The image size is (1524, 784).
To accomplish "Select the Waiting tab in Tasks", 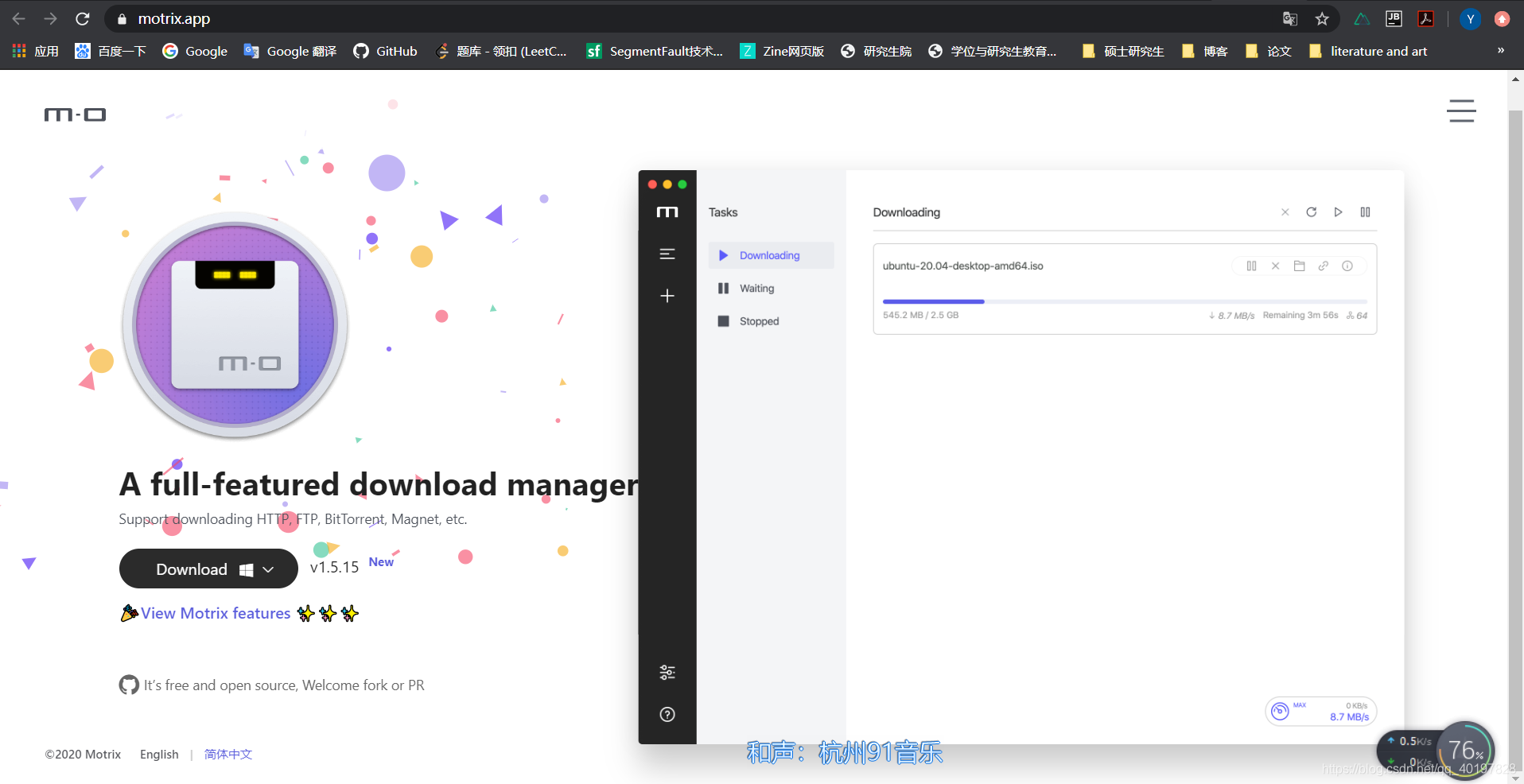I will pyautogui.click(x=771, y=289).
